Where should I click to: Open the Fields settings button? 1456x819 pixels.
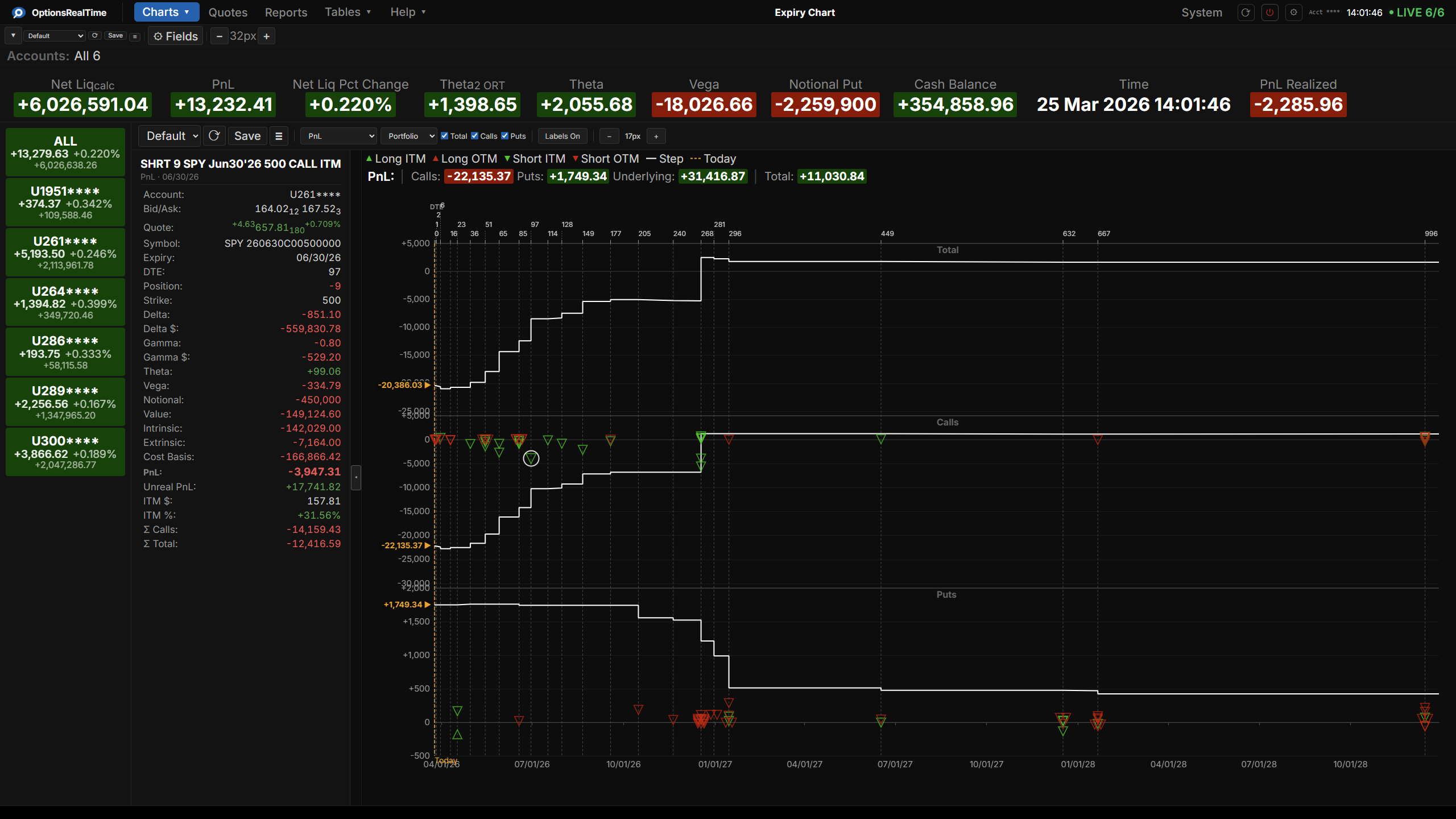pyautogui.click(x=176, y=36)
